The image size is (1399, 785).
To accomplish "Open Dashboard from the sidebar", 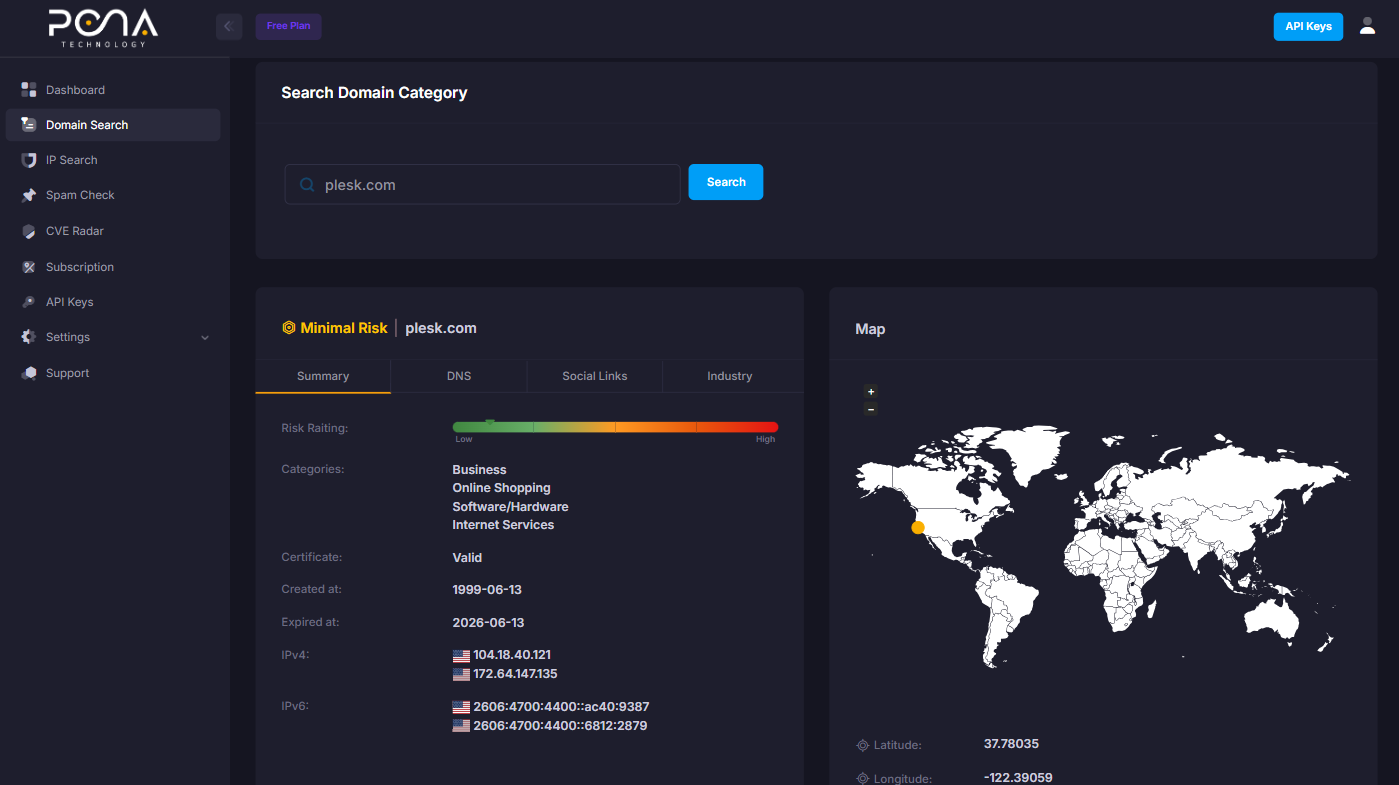I will click(113, 90).
